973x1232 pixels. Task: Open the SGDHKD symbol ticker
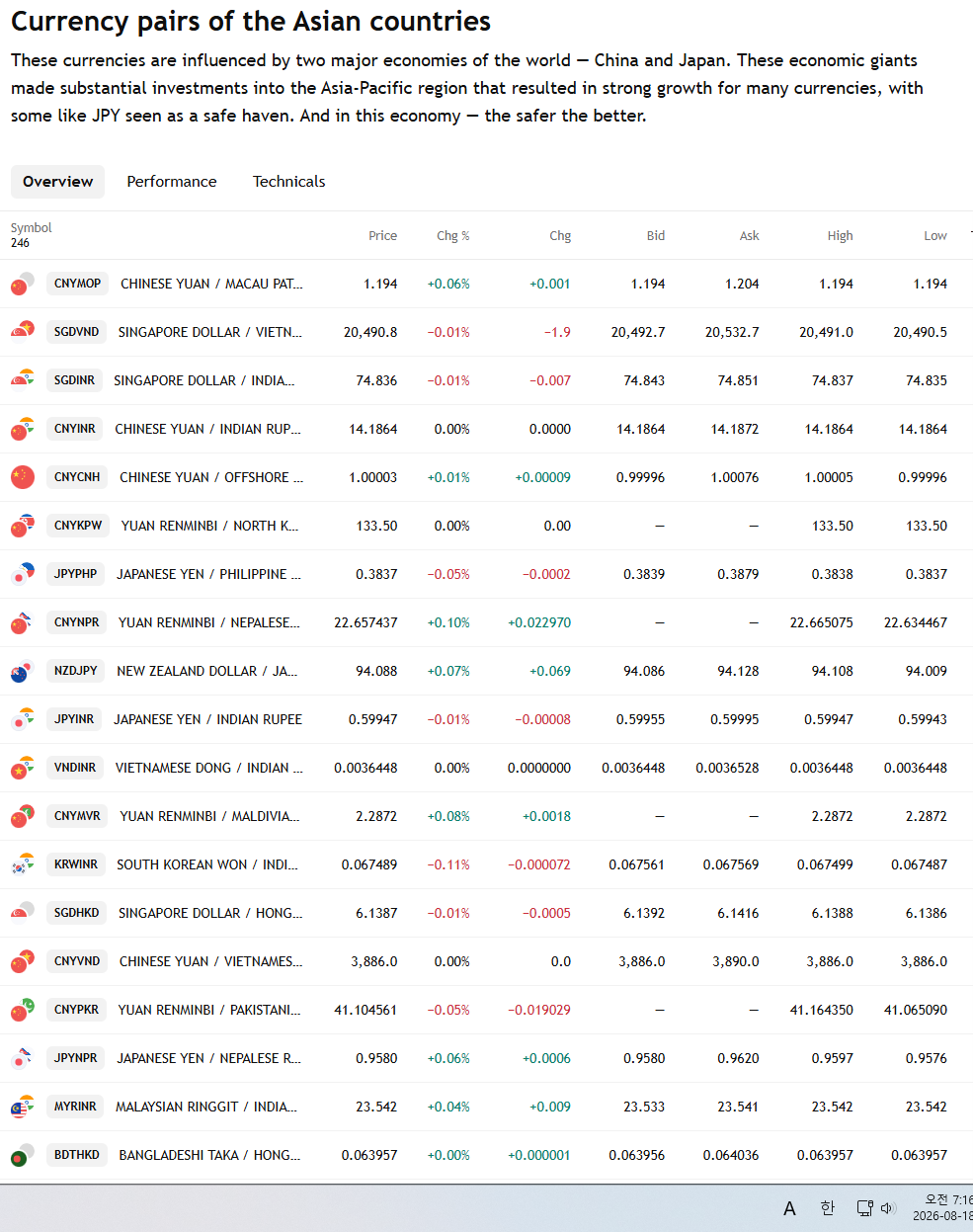click(77, 913)
